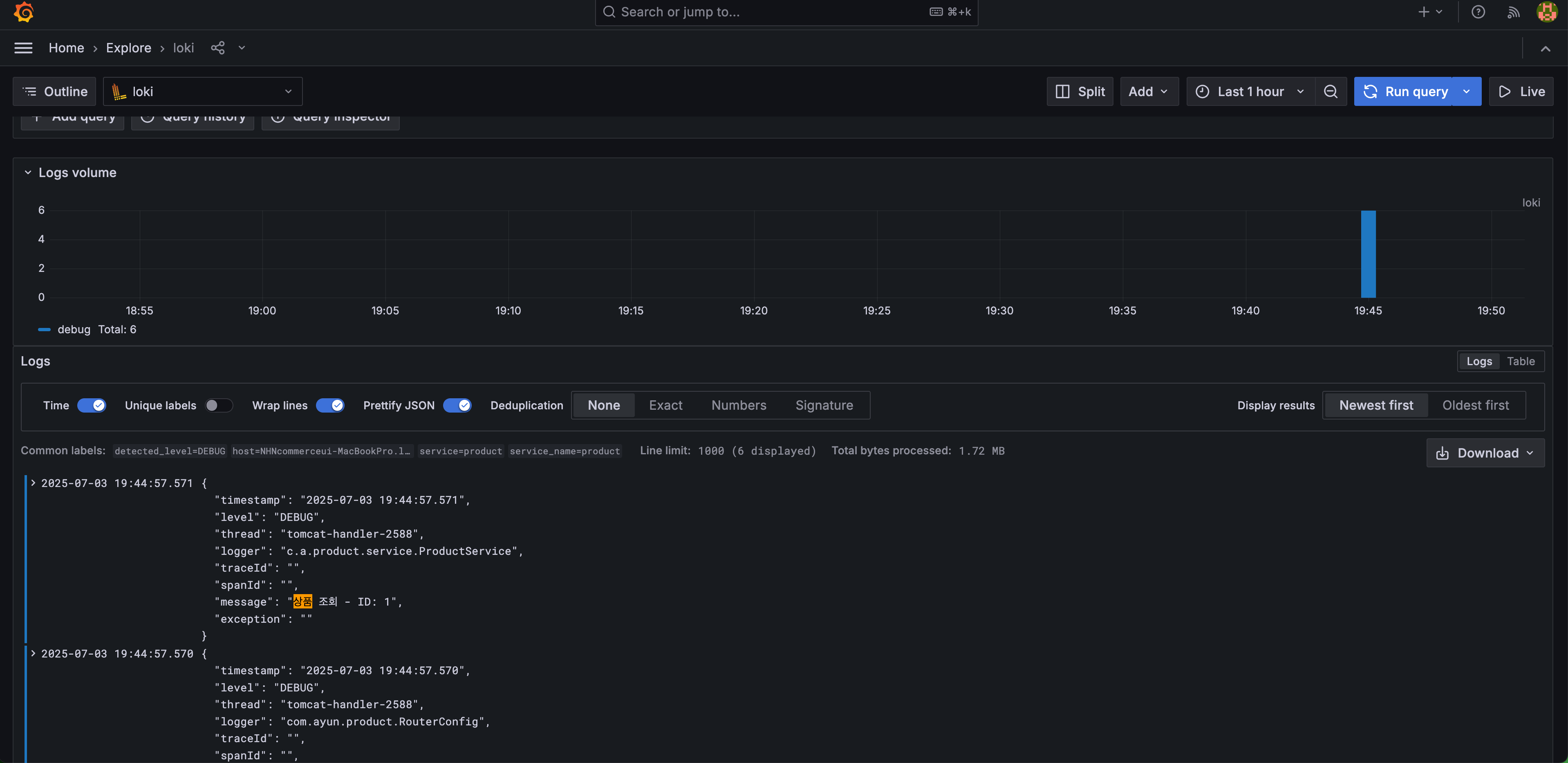The image size is (1568, 763).
Task: Expand log row 19:44:57.571
Action: [x=34, y=482]
